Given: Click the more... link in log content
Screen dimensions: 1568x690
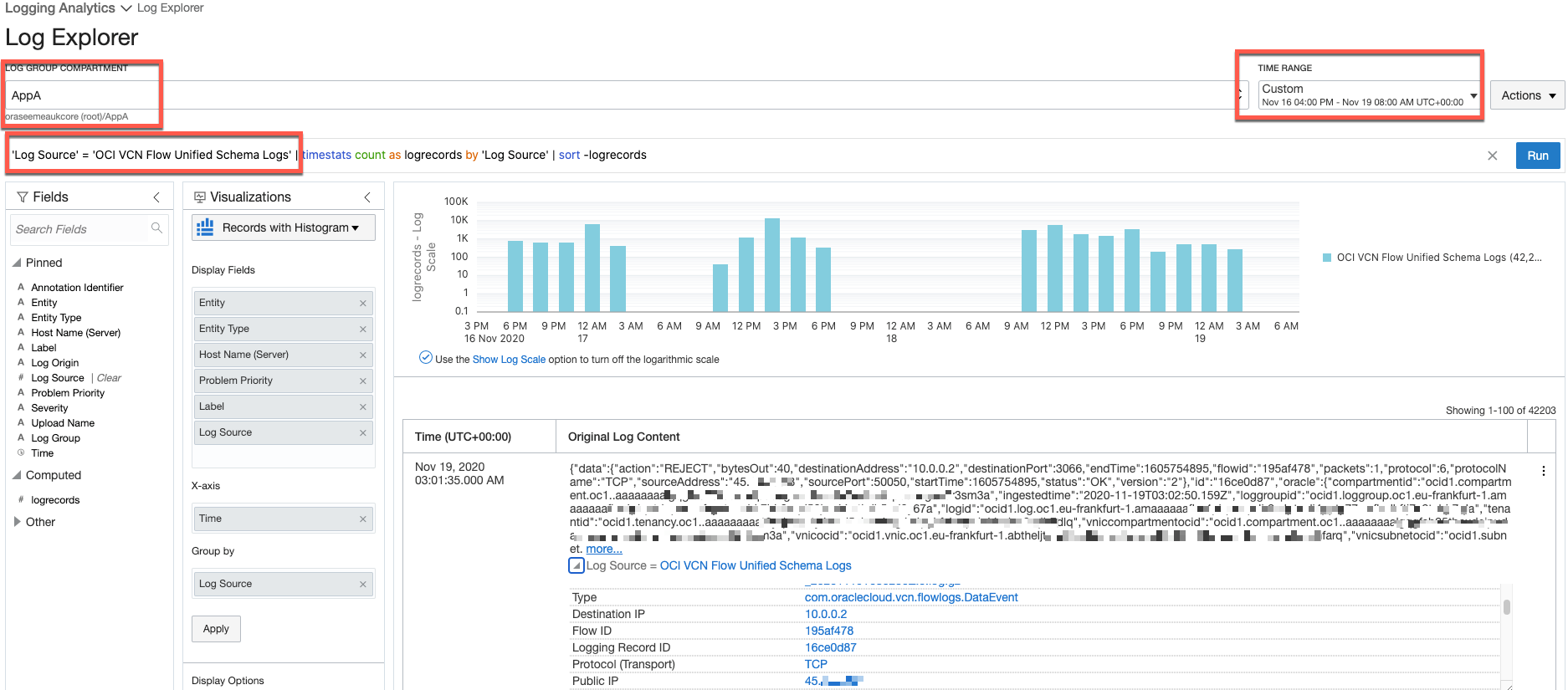Looking at the screenshot, I should pos(604,549).
